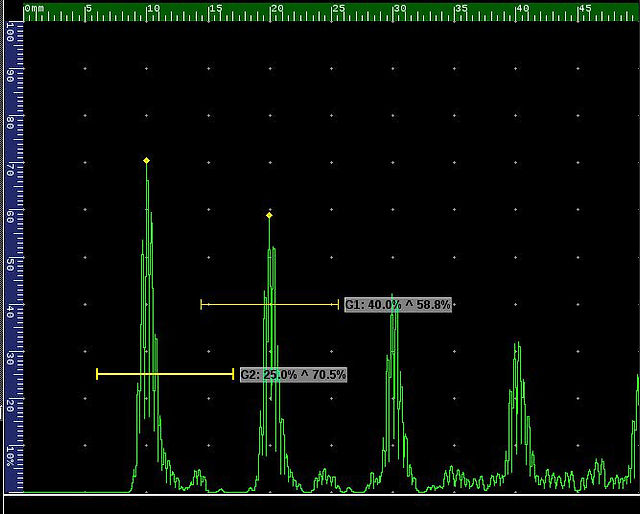Click the left end cap of gate G1
640x514 pixels.
(201, 305)
